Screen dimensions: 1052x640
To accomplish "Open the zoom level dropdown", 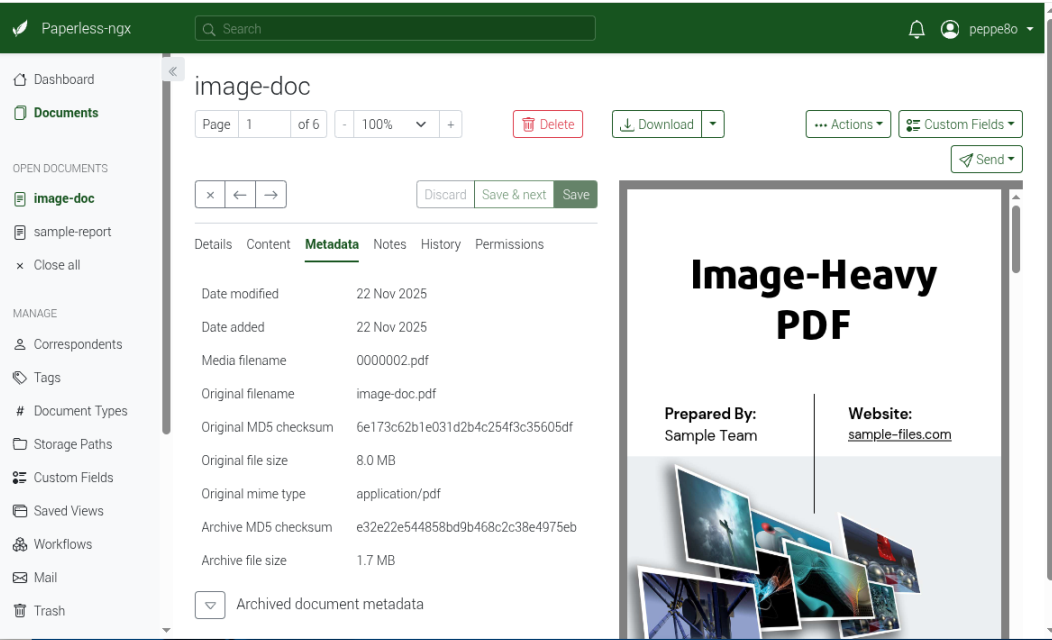I will point(394,124).
